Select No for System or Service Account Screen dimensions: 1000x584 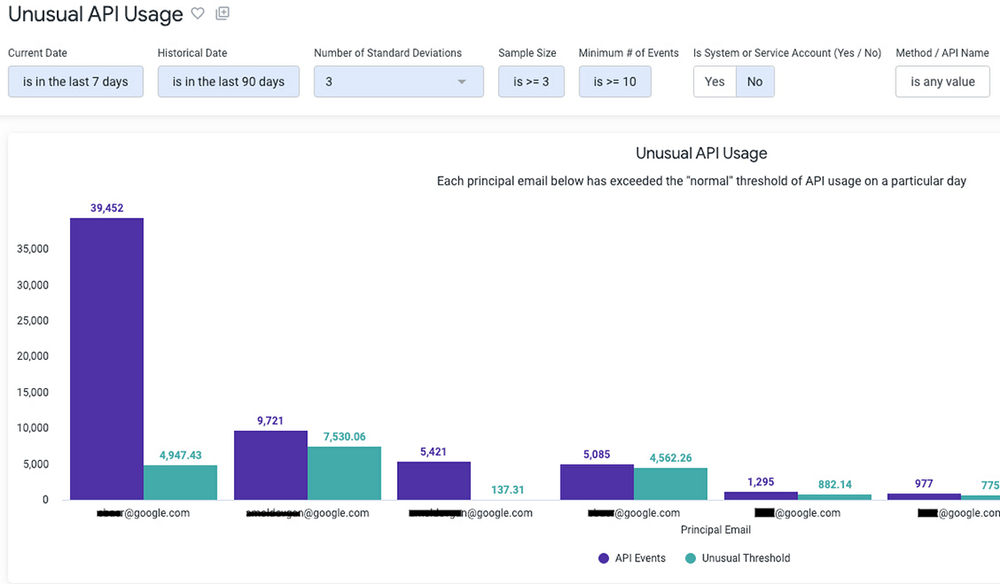pyautogui.click(x=755, y=82)
